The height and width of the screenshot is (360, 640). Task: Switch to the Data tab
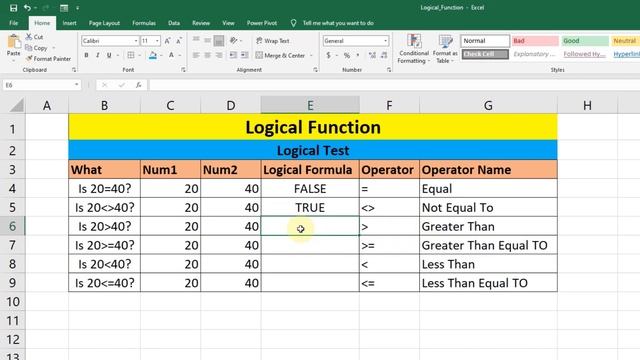pos(174,23)
